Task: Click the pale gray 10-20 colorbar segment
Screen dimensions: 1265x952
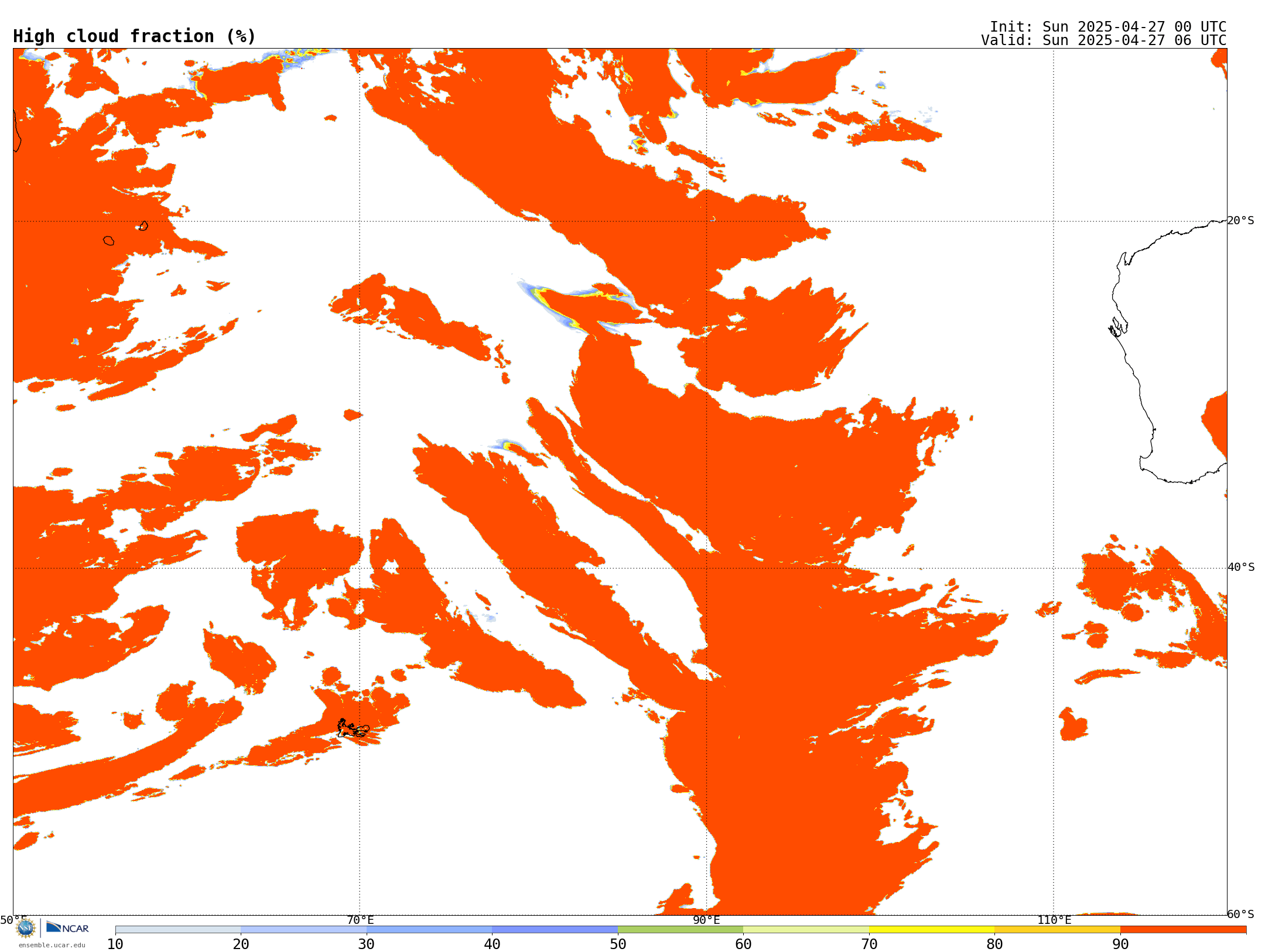Action: (x=178, y=930)
